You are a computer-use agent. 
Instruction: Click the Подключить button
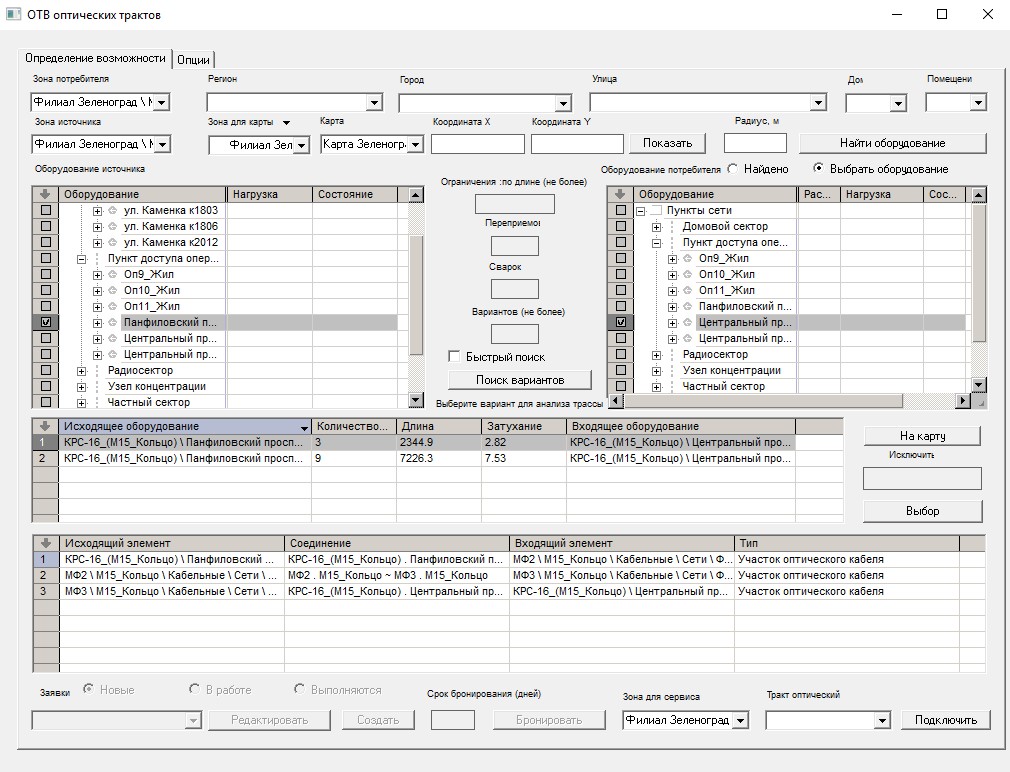[x=946, y=720]
